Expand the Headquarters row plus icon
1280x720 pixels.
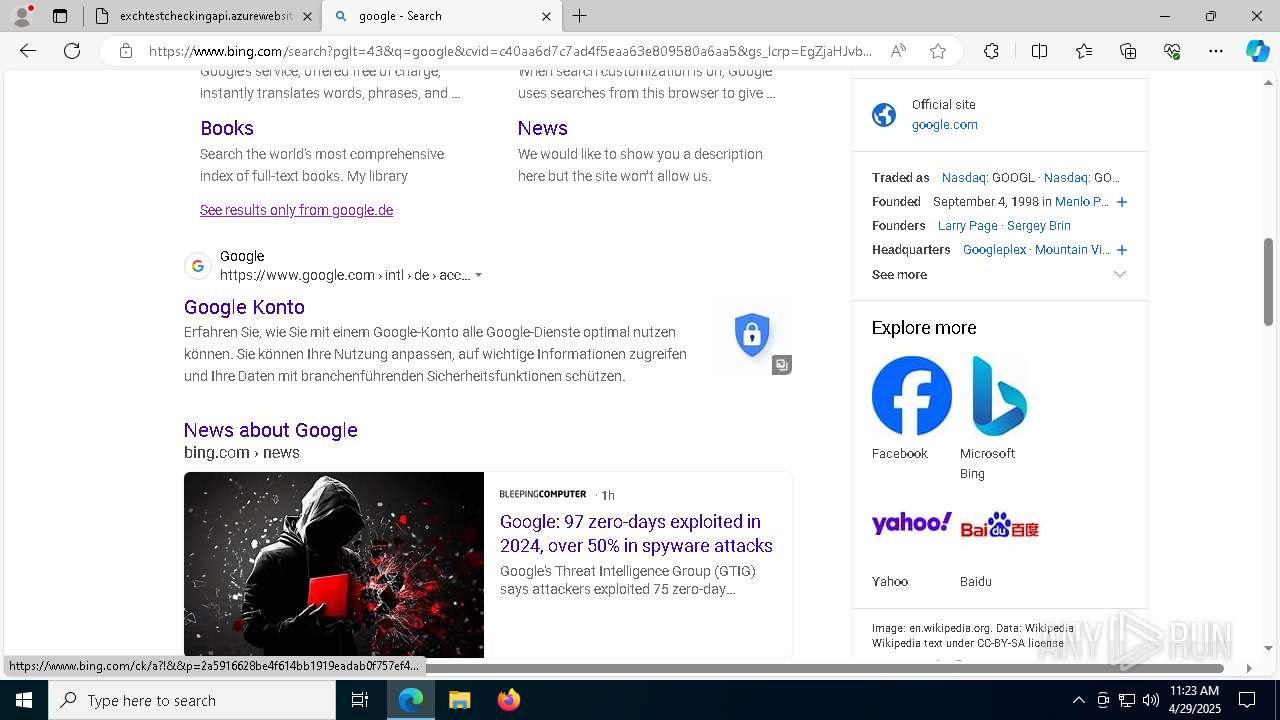click(x=1122, y=250)
